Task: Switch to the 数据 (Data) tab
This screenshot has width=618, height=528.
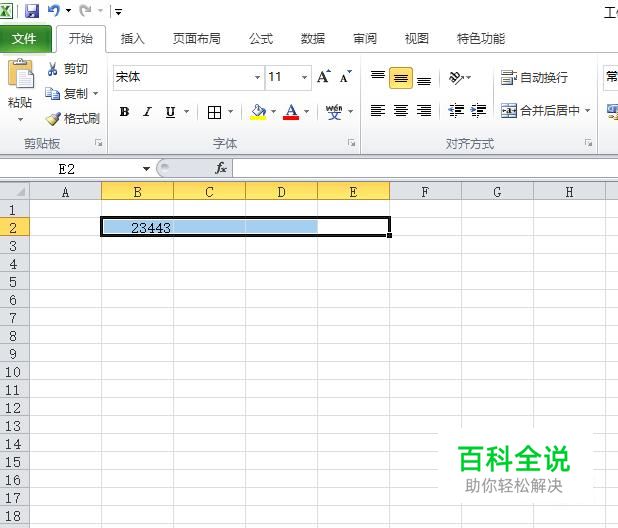Action: click(313, 39)
